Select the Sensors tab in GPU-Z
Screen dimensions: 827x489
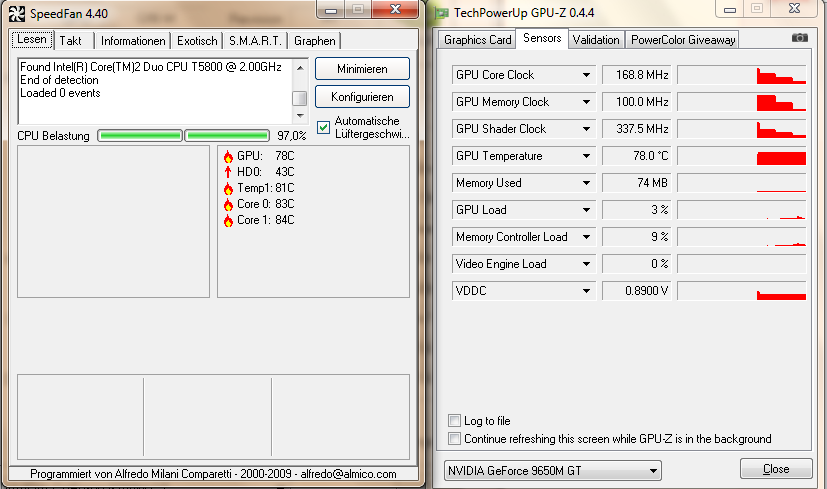click(542, 38)
